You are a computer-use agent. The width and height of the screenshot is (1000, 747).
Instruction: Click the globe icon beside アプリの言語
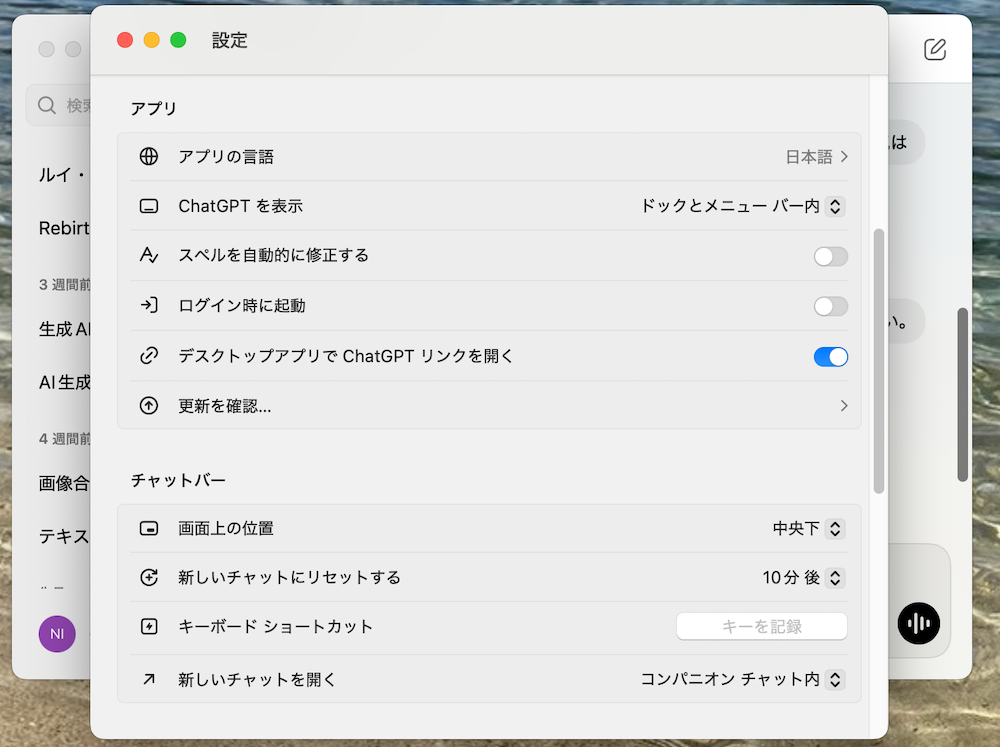149,157
